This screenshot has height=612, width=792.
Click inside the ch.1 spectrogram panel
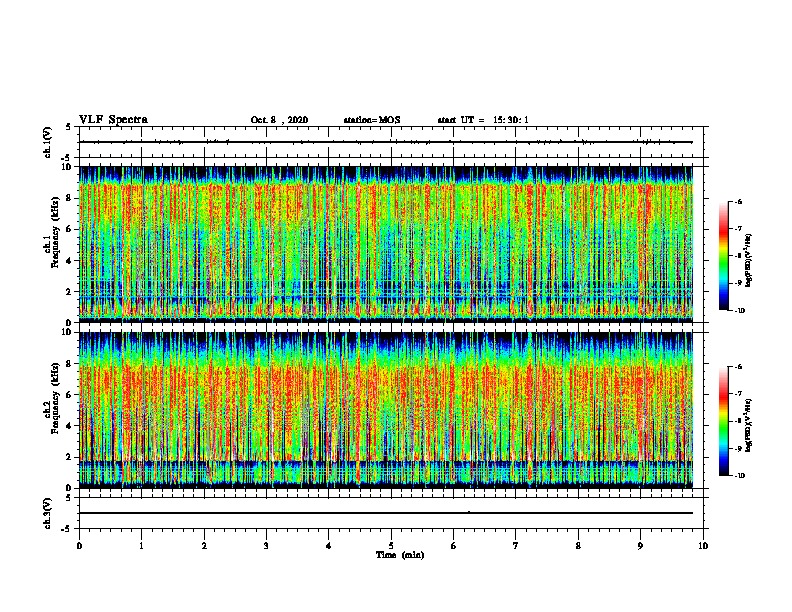[386, 244]
